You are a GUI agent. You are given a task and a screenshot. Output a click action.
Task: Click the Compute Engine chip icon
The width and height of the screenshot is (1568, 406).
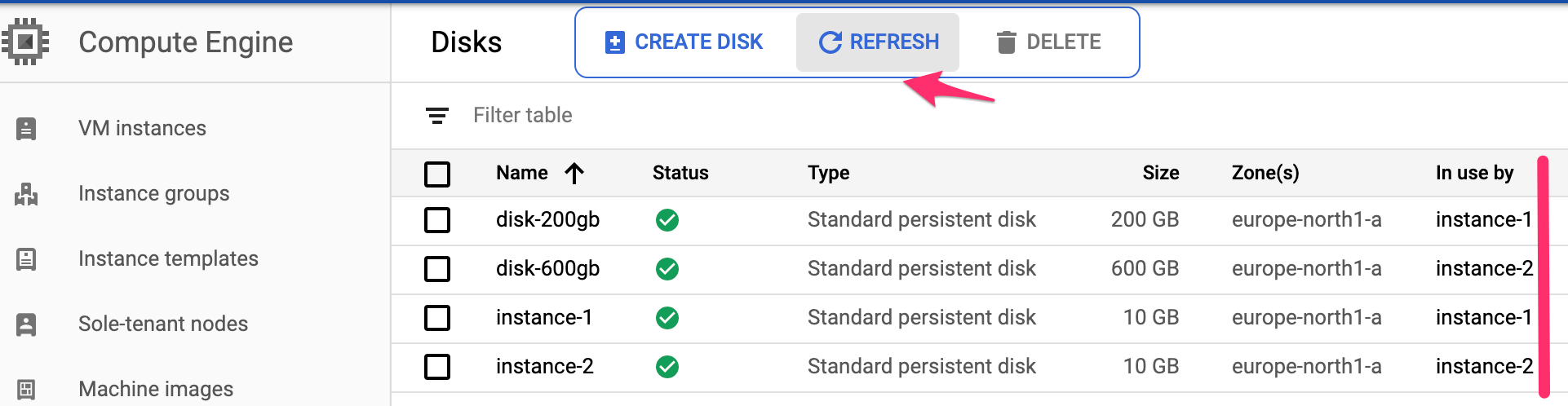(x=26, y=42)
